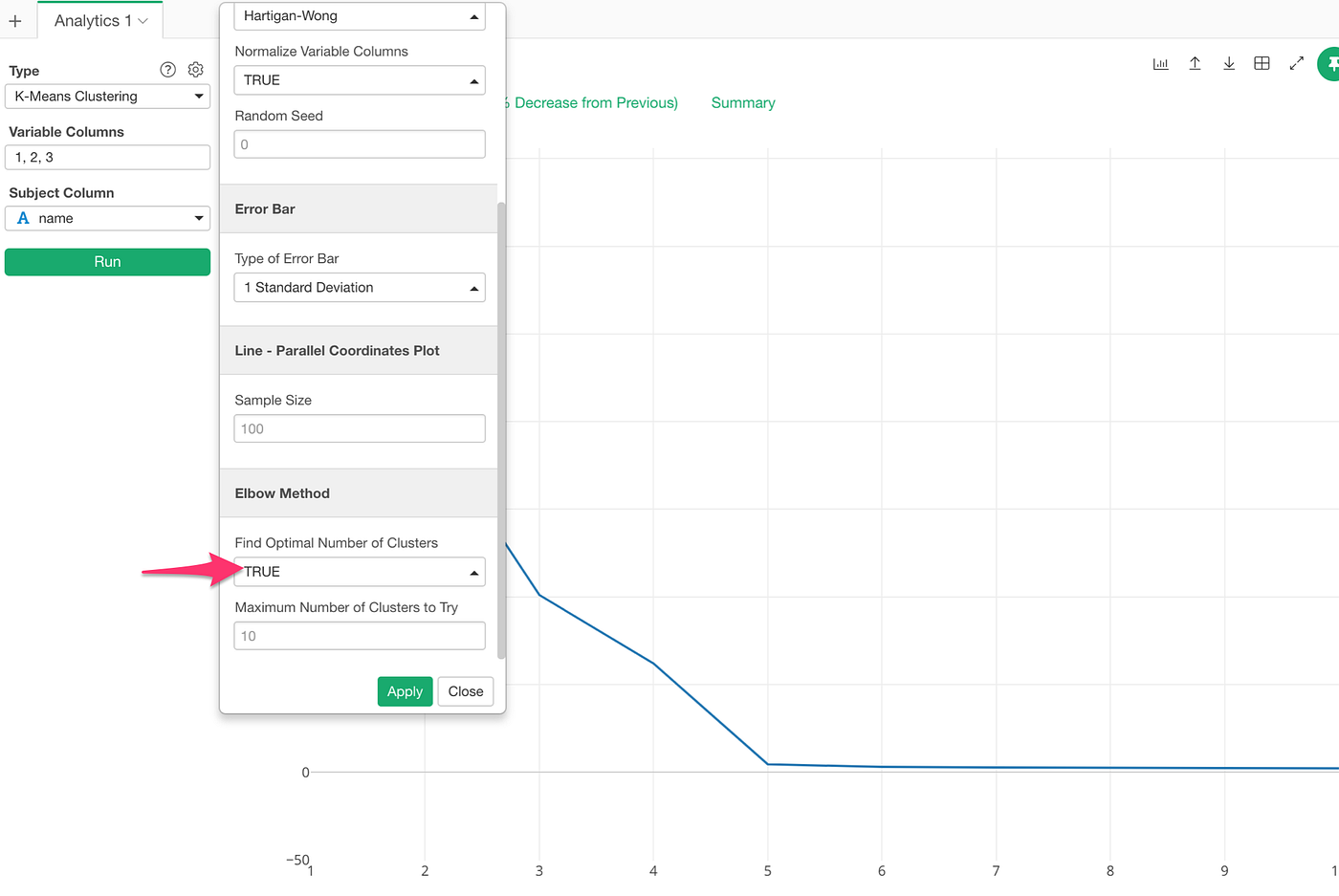The height and width of the screenshot is (896, 1339).
Task: Open the chart view icon on the toolbar
Action: [x=1161, y=63]
